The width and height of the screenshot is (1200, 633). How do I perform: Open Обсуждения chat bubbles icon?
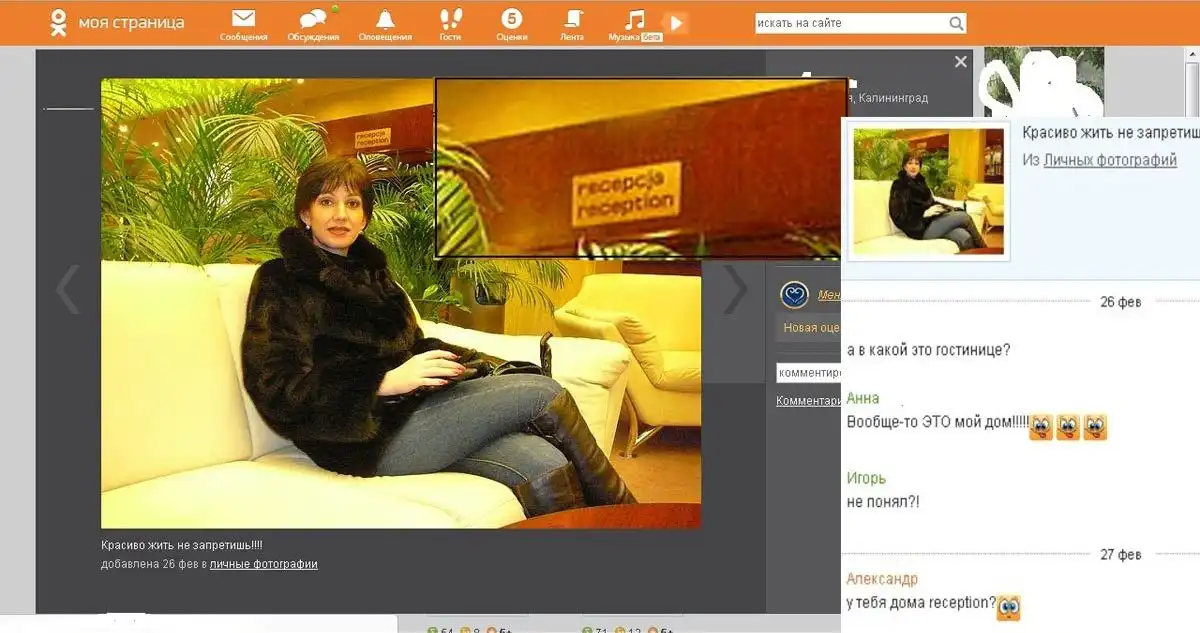(x=313, y=19)
